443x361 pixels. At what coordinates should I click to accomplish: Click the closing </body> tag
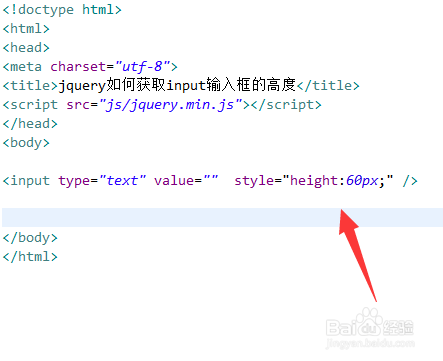point(30,238)
